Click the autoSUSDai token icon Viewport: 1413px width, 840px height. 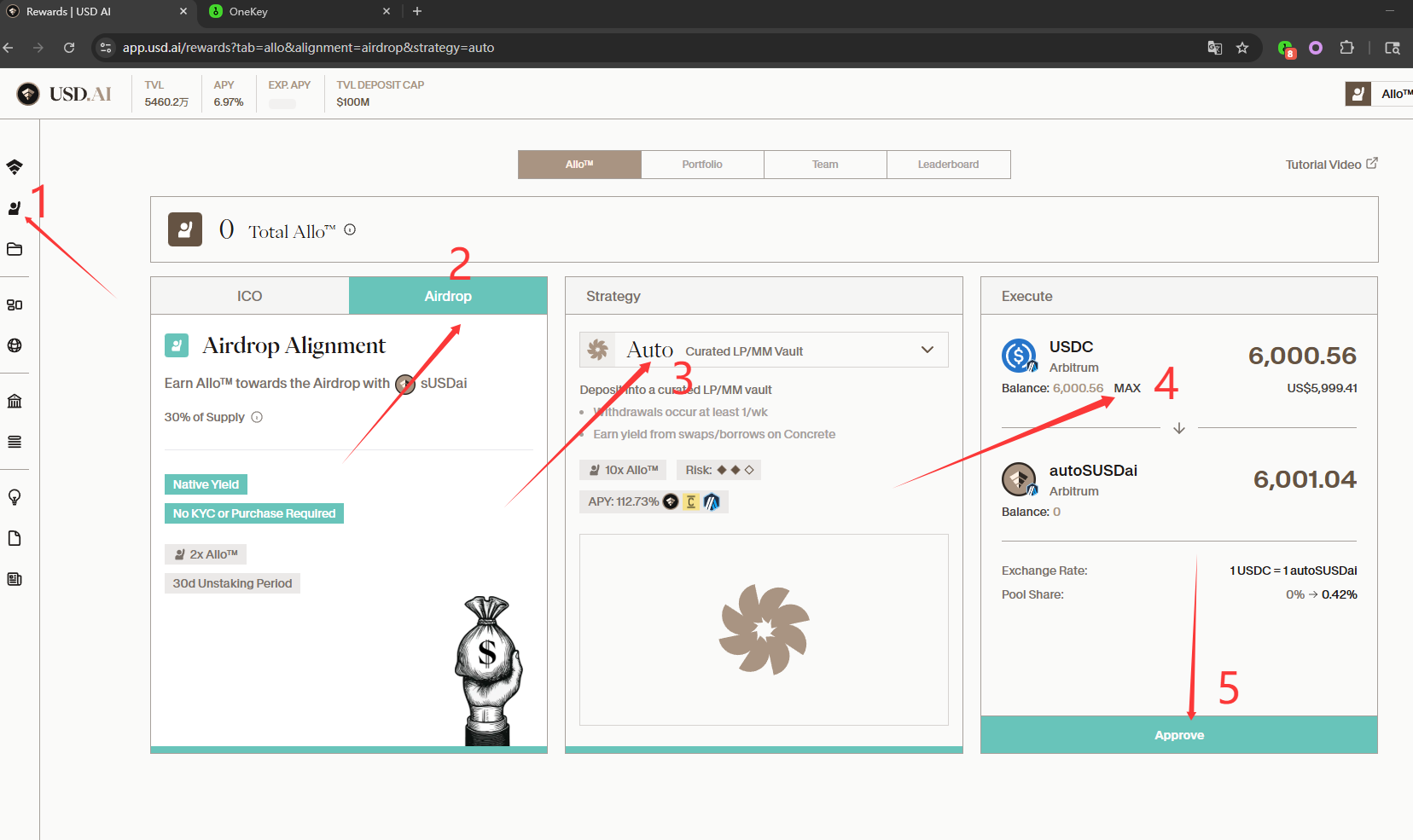pyautogui.click(x=1020, y=479)
